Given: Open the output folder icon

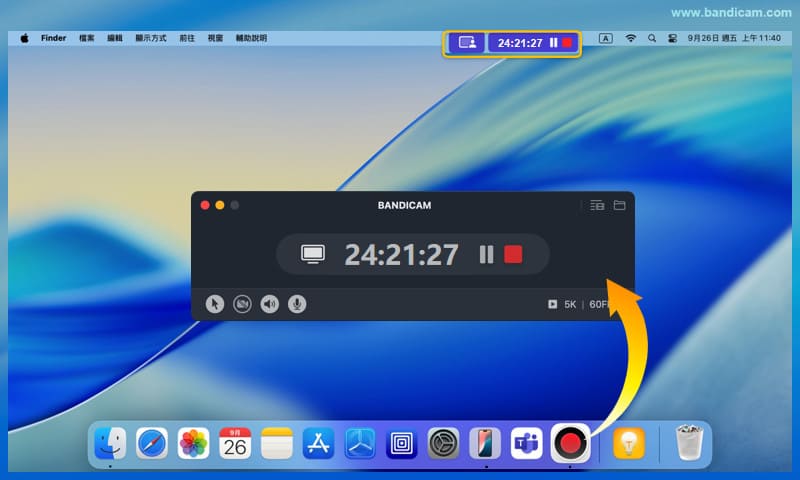Looking at the screenshot, I should click(x=619, y=205).
